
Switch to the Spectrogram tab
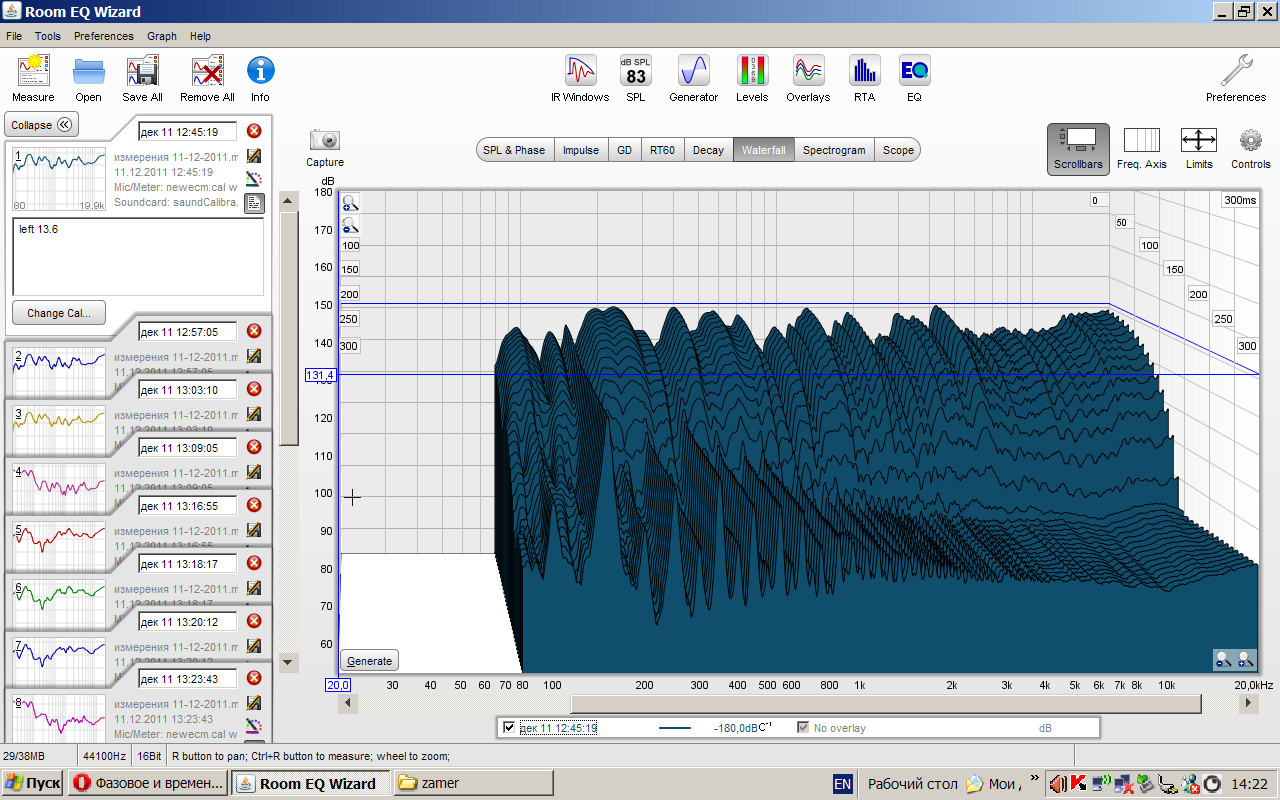click(833, 150)
